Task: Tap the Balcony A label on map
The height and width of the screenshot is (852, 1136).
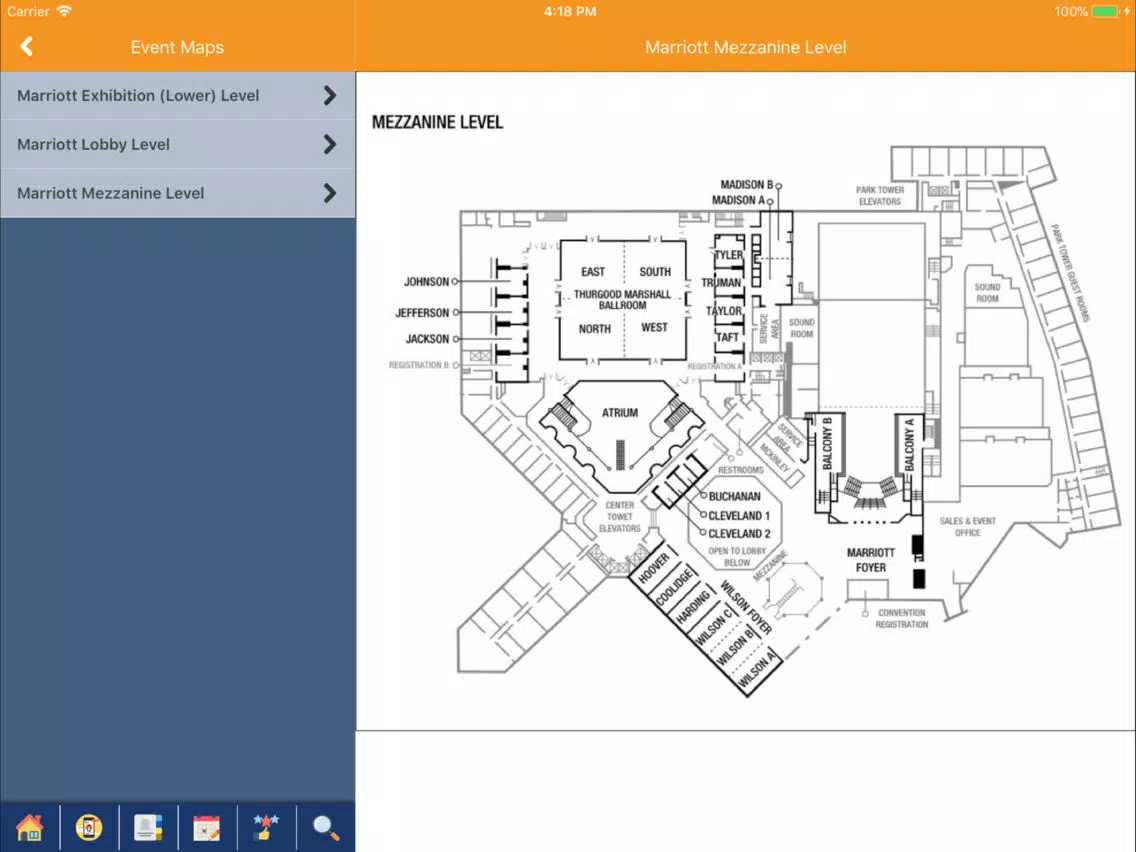Action: [x=909, y=444]
